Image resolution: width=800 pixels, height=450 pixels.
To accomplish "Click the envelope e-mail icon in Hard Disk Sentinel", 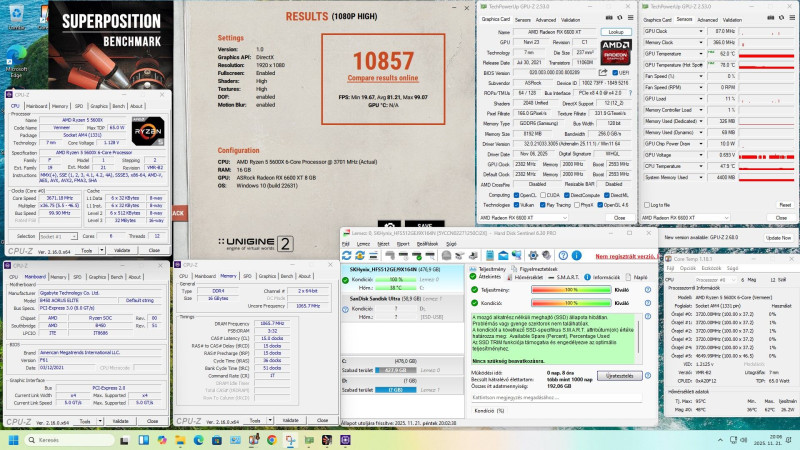I will 503,256.
